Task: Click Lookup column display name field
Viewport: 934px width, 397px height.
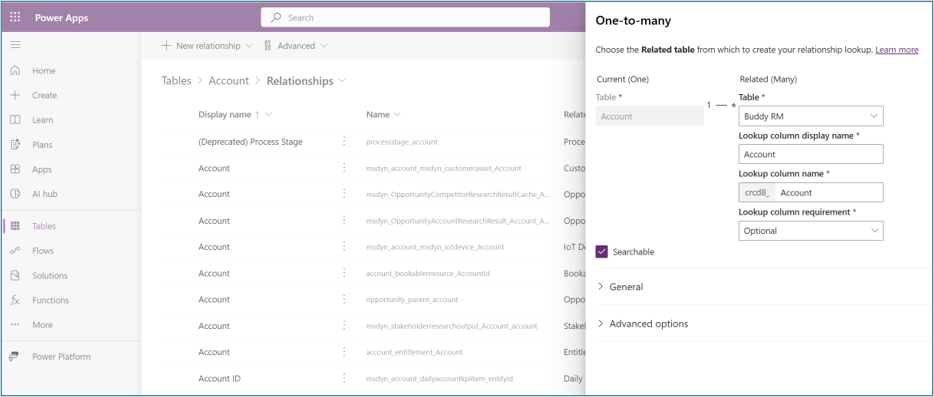Action: [x=811, y=154]
